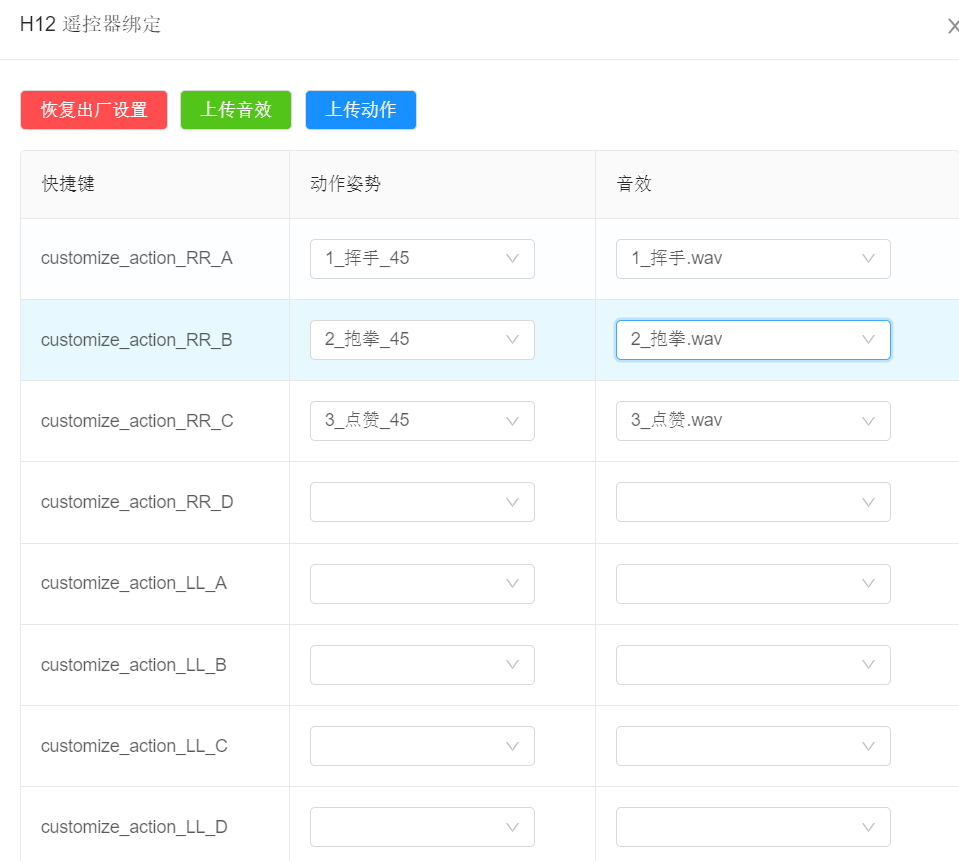This screenshot has width=959, height=861.
Task: Expand the 3_点赞.wav sound dropdown
Action: click(x=752, y=421)
